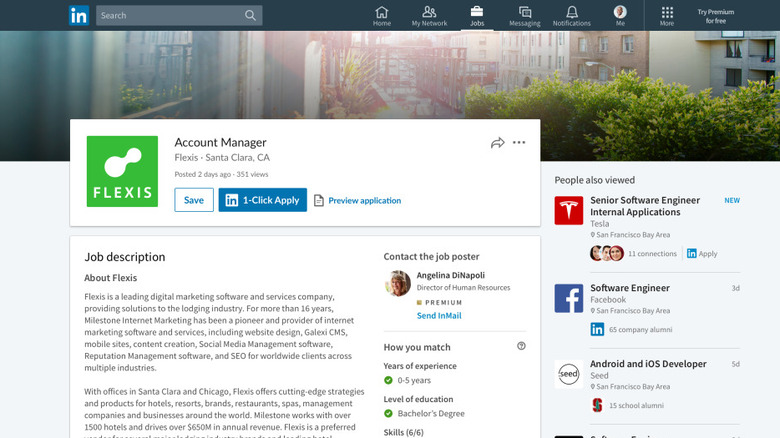Image resolution: width=780 pixels, height=438 pixels.
Task: Open the Software Engineer Facebook job
Action: tap(630, 288)
